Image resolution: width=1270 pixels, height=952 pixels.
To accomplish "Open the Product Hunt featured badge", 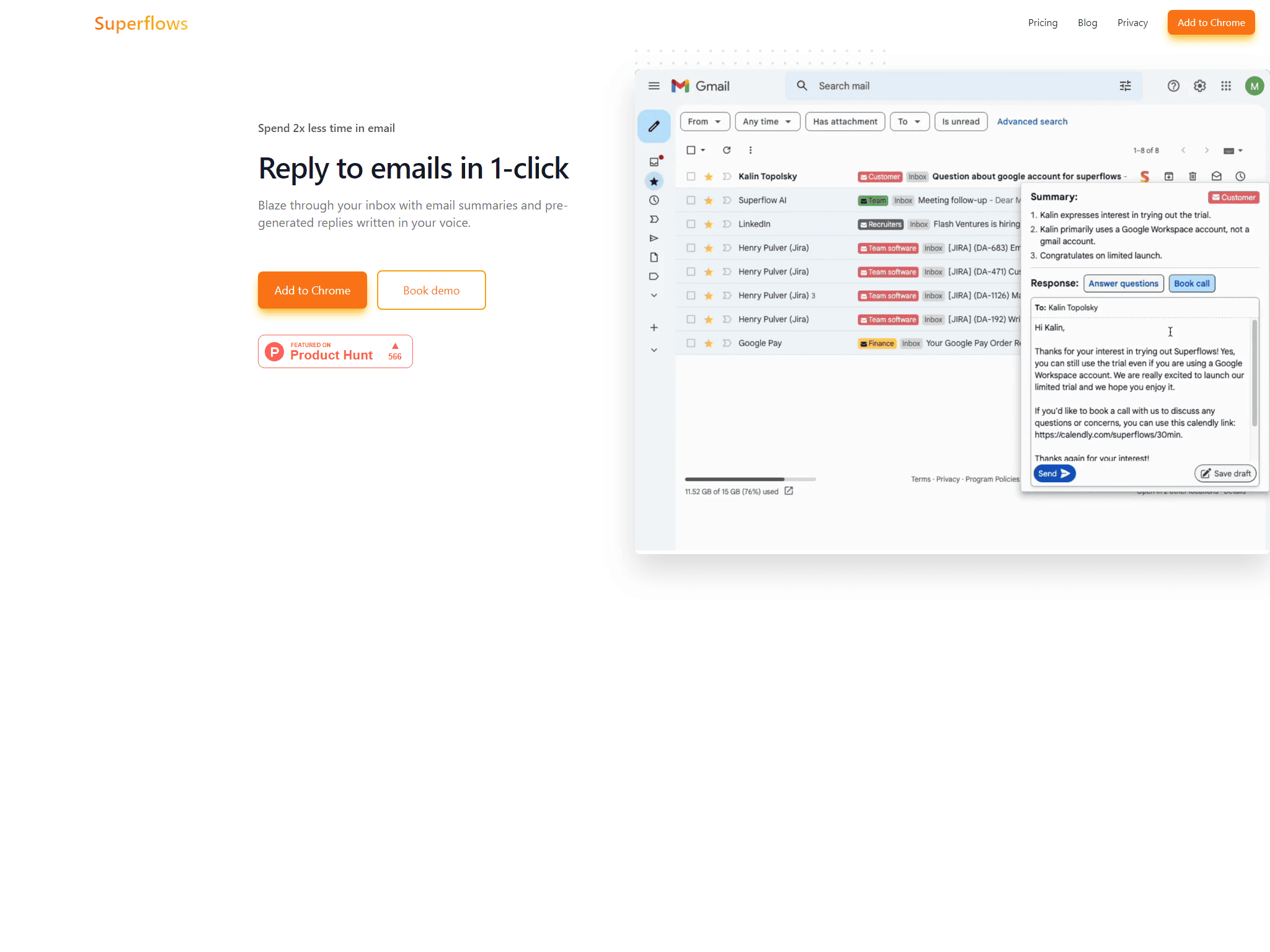I will coord(335,351).
